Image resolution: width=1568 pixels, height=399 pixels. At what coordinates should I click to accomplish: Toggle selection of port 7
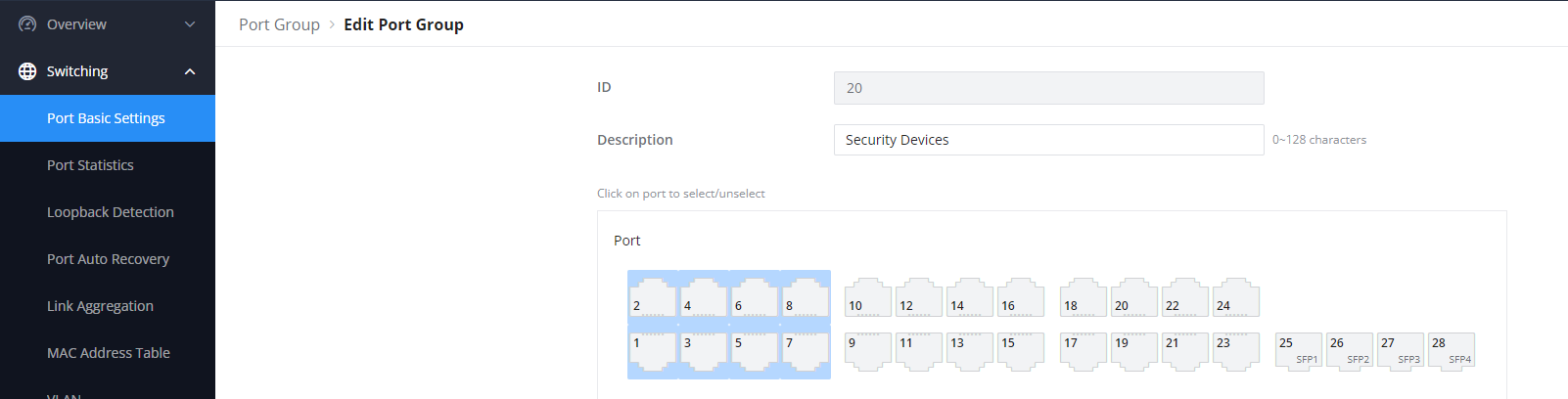click(x=806, y=352)
